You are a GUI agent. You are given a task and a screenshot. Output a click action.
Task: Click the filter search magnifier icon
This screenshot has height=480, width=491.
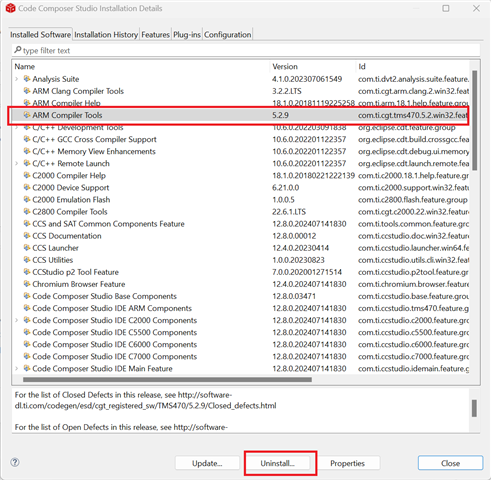tap(18, 50)
